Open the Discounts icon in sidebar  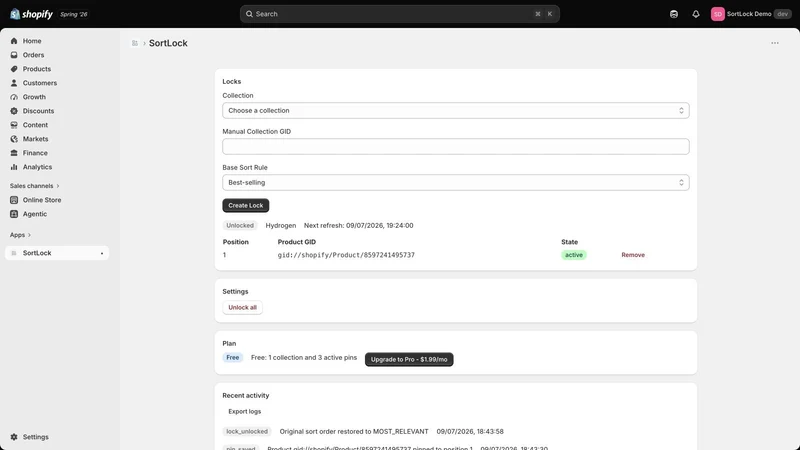pos(14,111)
